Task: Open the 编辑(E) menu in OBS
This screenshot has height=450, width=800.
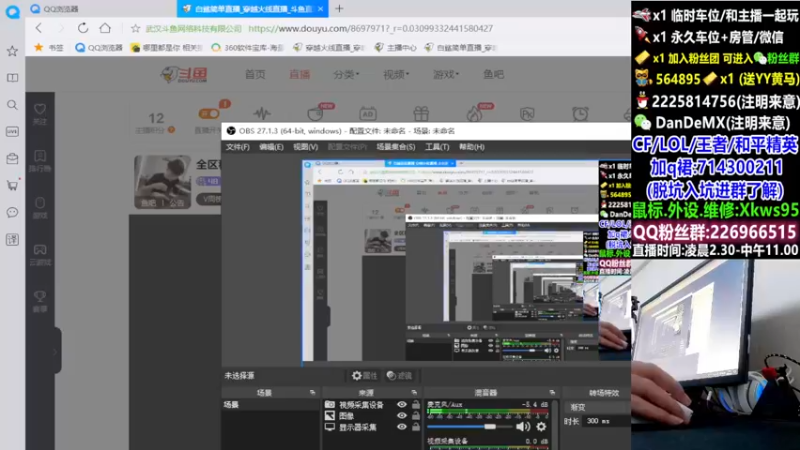Action: pos(271,147)
